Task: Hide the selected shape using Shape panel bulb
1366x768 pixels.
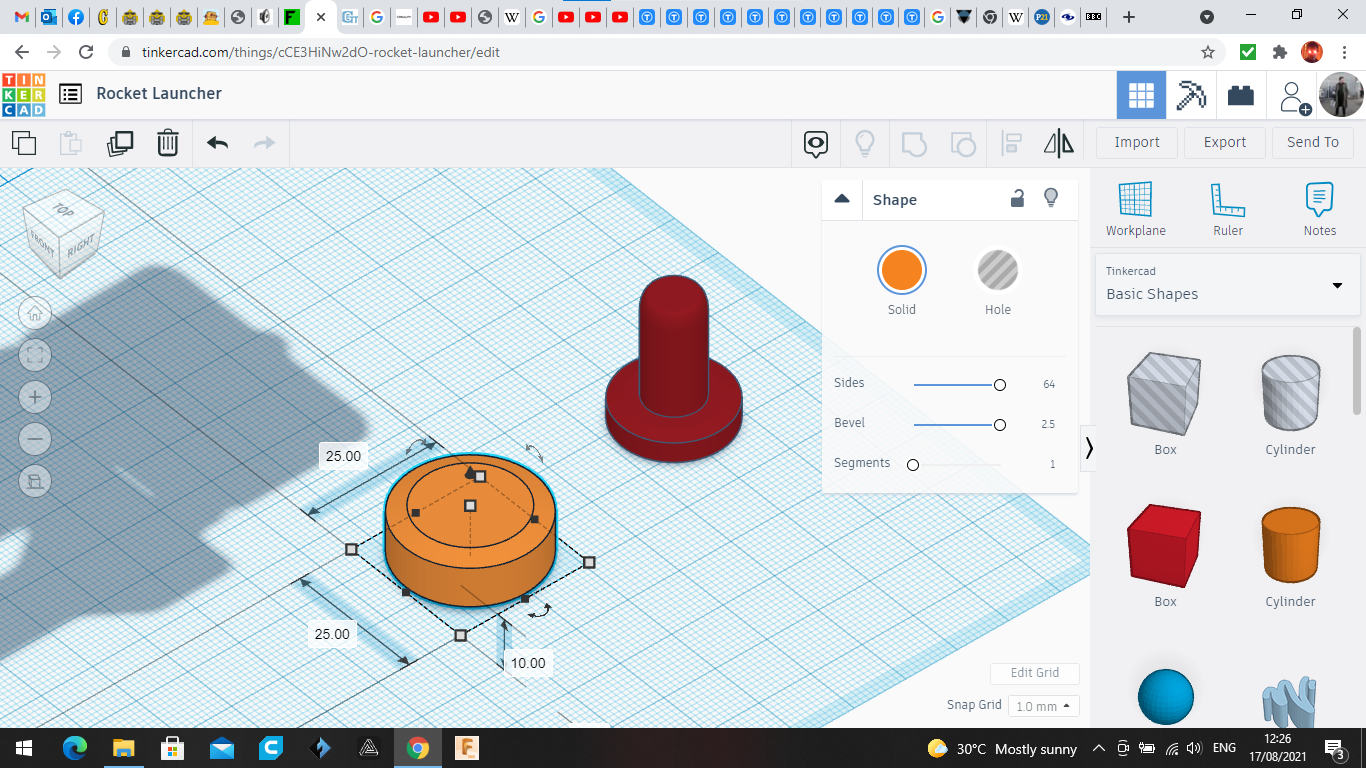Action: (x=1051, y=198)
